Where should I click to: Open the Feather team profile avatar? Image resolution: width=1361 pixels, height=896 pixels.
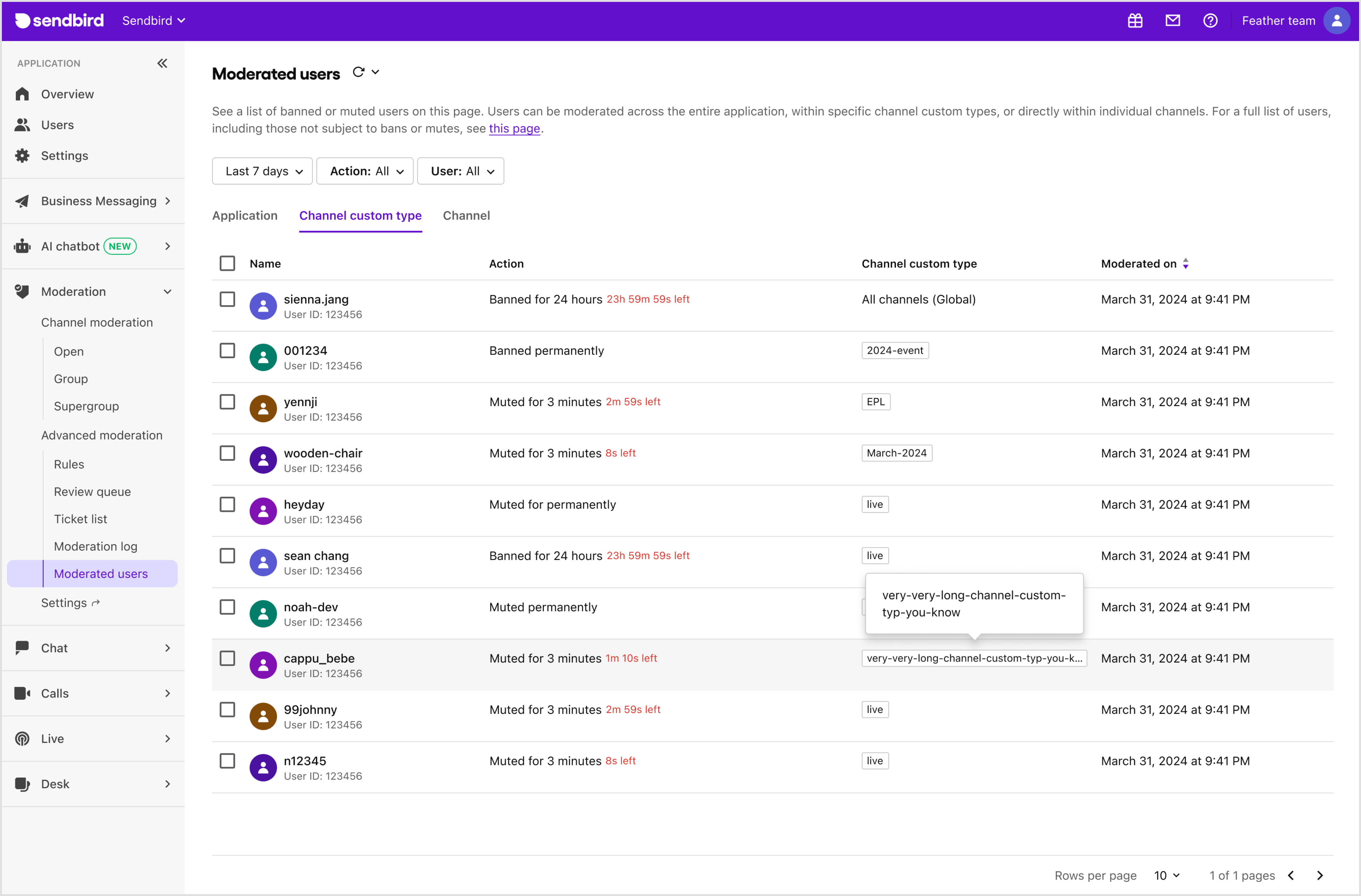(1338, 20)
